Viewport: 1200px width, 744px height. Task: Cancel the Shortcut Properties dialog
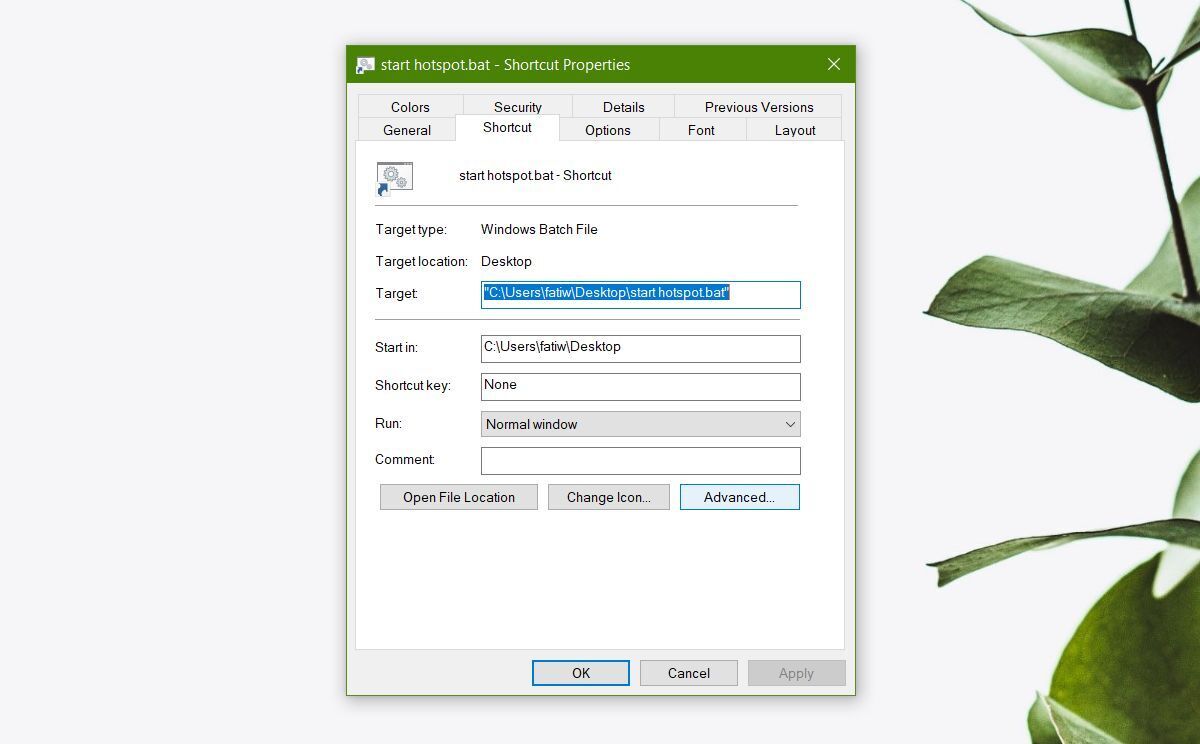688,673
